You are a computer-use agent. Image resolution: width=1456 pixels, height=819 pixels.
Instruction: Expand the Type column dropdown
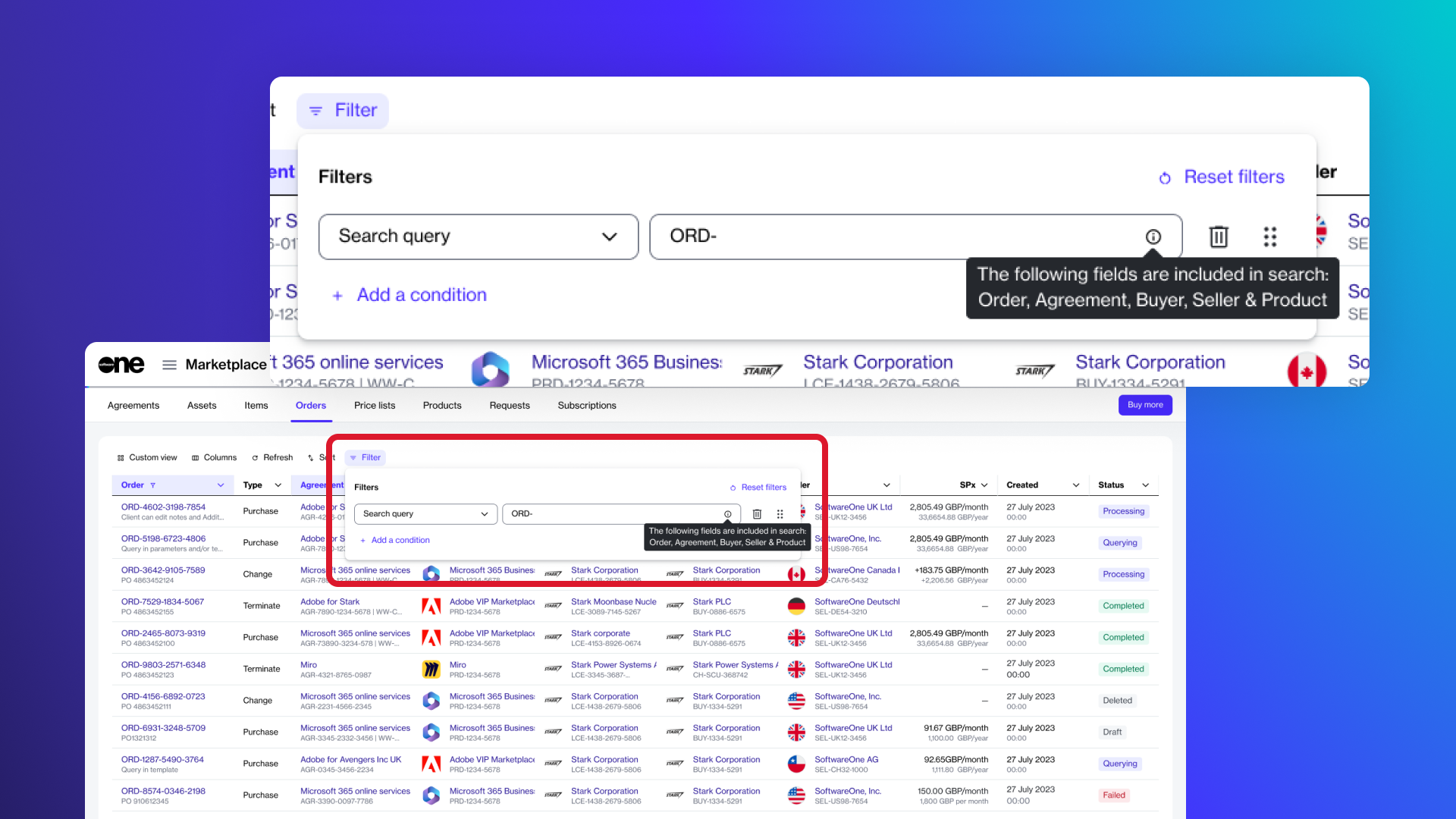(278, 485)
